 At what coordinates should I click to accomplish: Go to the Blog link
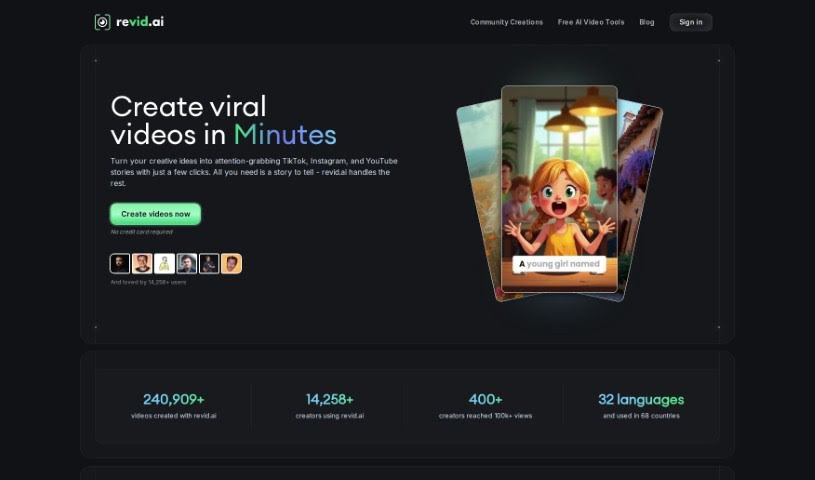coord(647,22)
